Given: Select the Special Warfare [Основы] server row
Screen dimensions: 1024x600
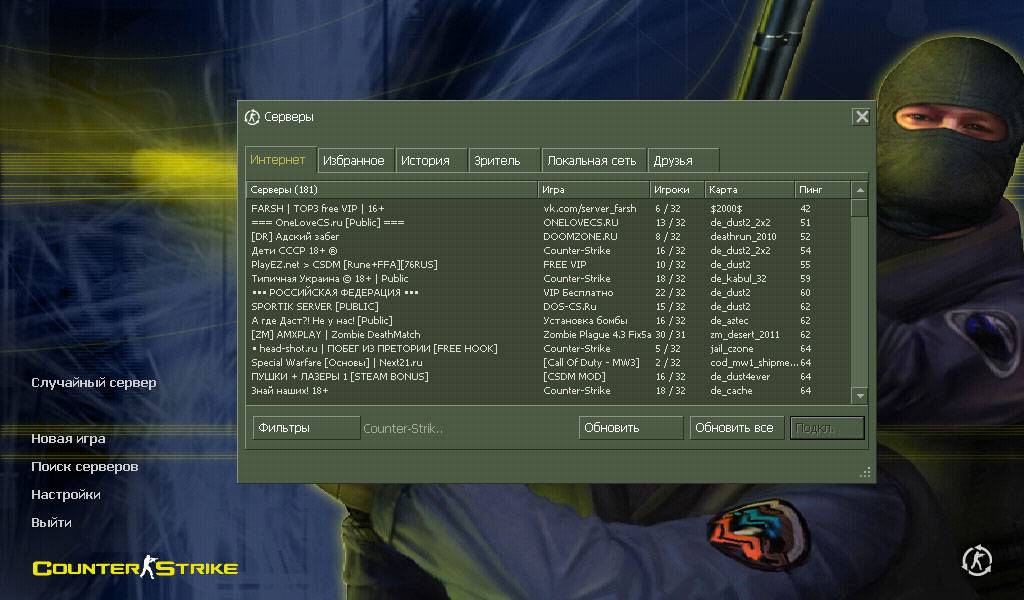Looking at the screenshot, I should click(549, 363).
